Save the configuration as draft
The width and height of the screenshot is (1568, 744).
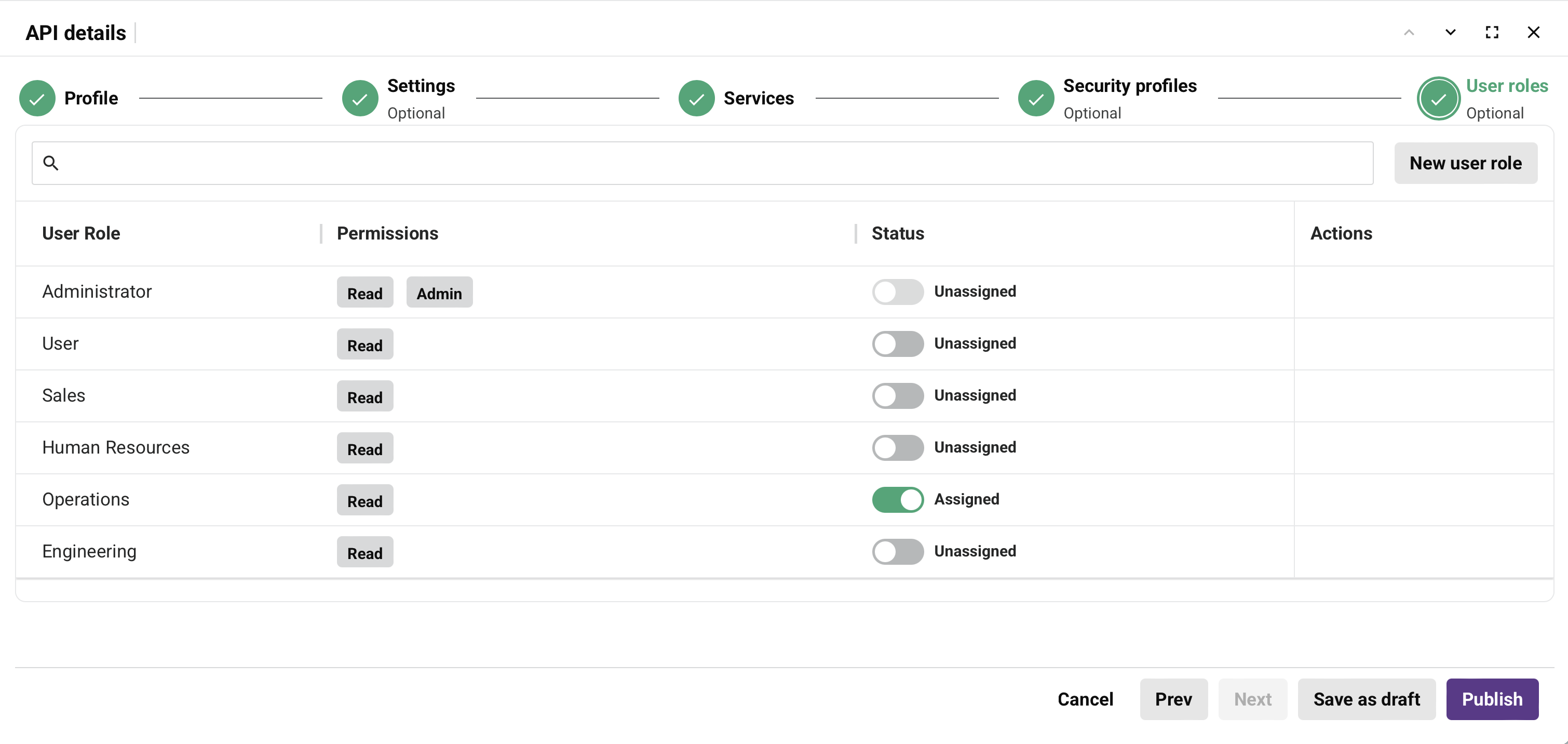(1367, 699)
